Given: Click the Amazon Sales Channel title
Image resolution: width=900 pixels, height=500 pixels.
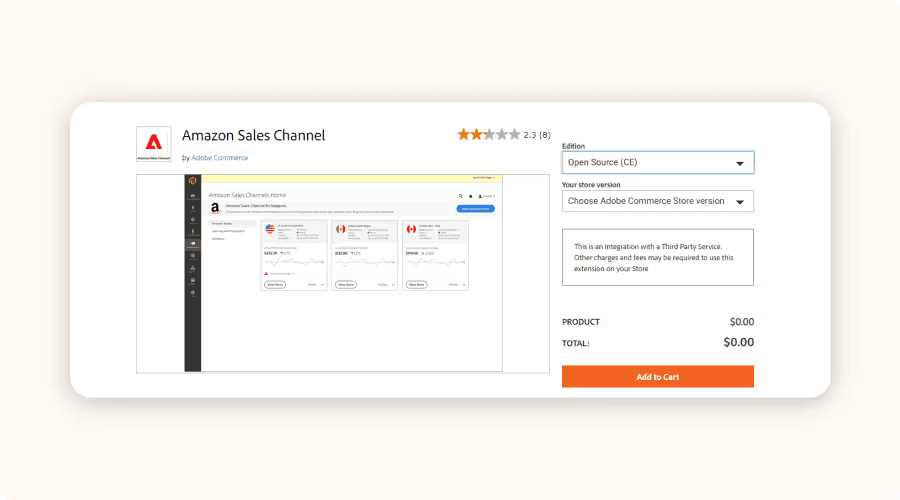Looking at the screenshot, I should coord(254,135).
